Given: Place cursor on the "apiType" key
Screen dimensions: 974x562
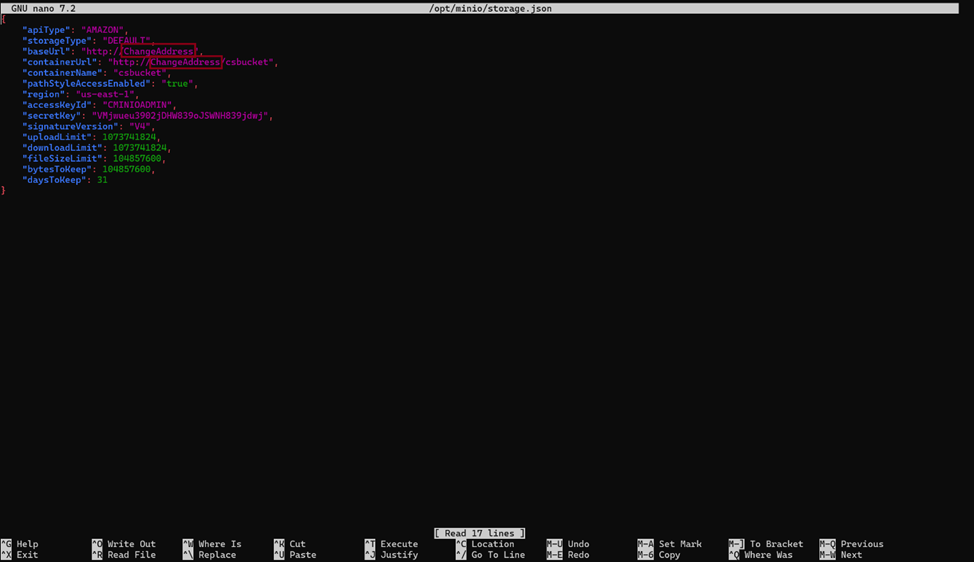Looking at the screenshot, I should pyautogui.click(x=47, y=30).
